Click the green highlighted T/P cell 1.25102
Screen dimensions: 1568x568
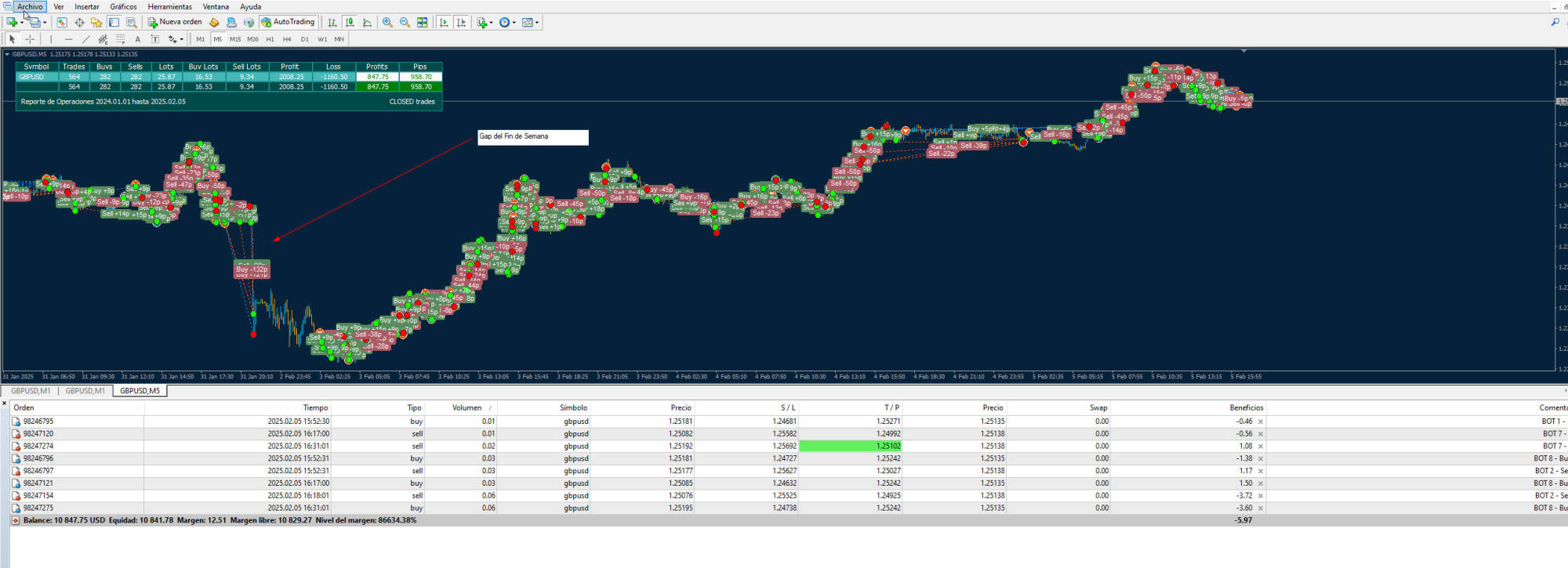coord(850,446)
